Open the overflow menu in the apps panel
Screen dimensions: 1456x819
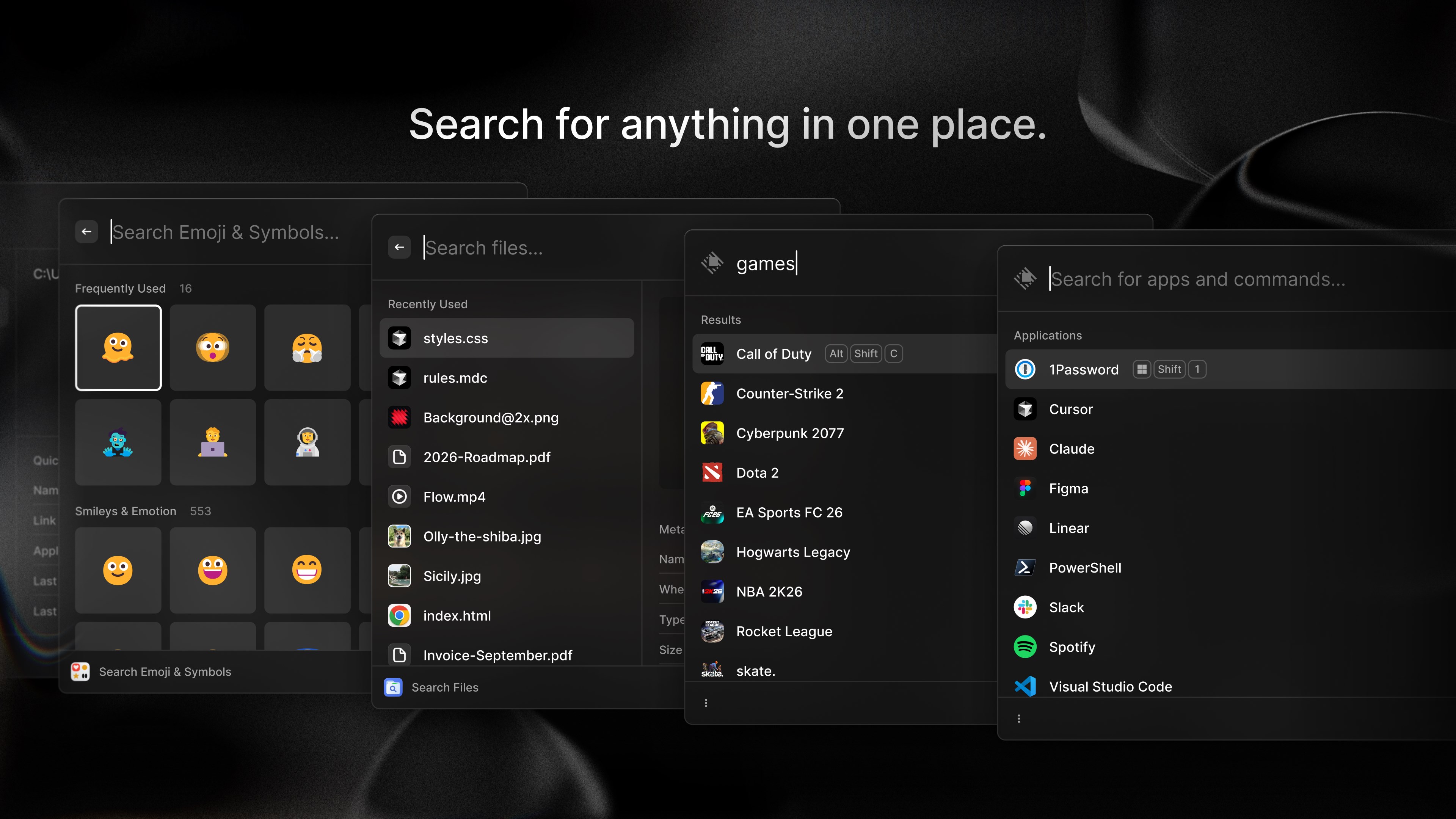[x=1019, y=719]
